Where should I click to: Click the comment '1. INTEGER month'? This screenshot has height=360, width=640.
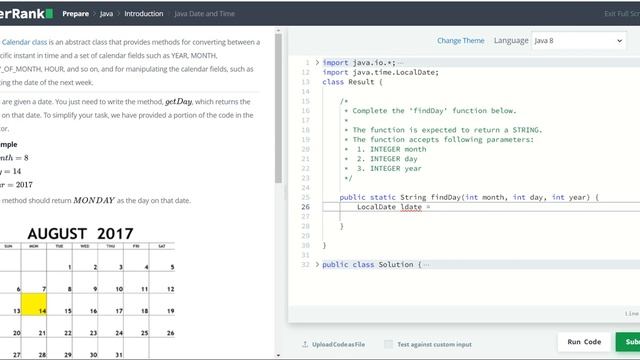tap(391, 149)
